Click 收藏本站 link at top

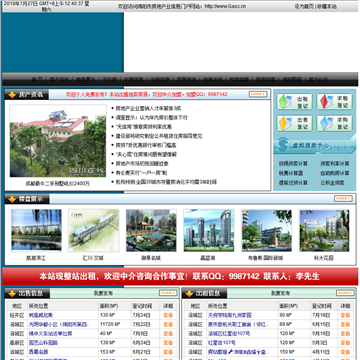[327, 6]
